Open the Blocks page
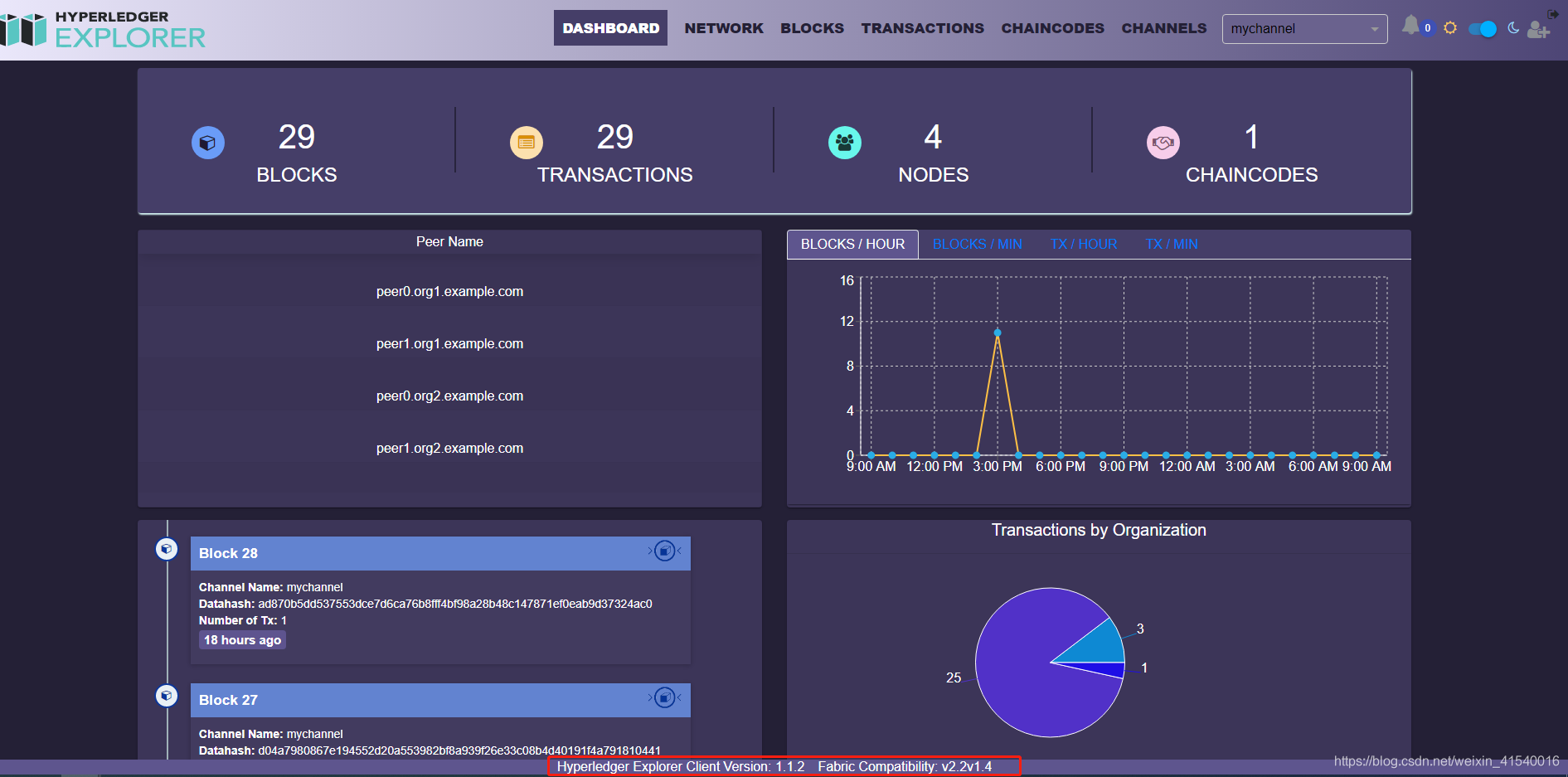Screen dimensions: 1568x777 pos(812,28)
